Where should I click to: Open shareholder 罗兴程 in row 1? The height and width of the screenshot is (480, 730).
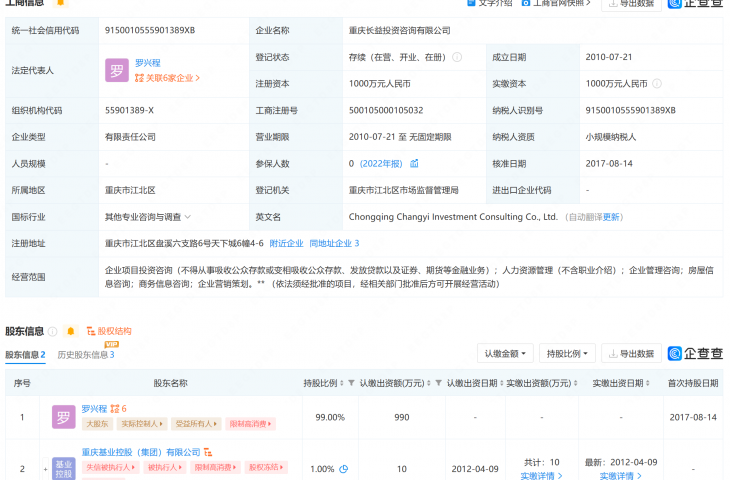click(94, 409)
